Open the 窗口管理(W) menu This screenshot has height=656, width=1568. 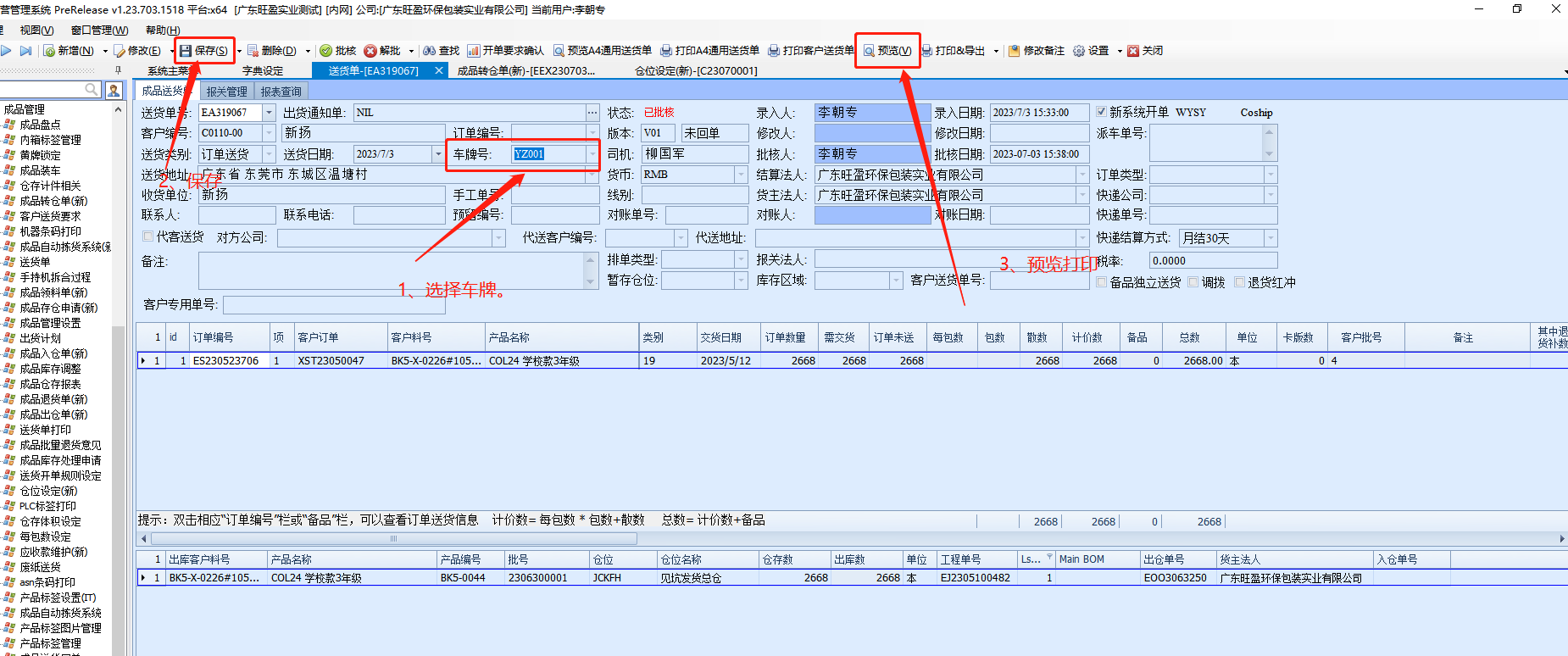coord(99,31)
